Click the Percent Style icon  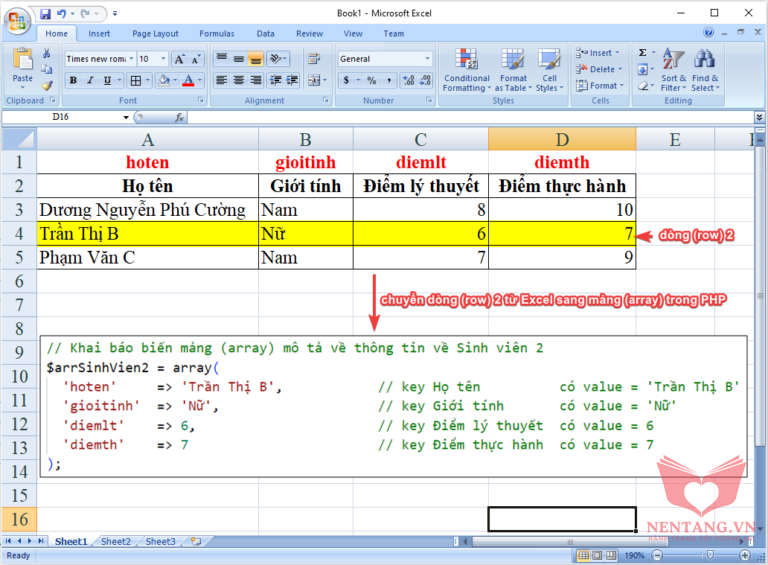[371, 80]
